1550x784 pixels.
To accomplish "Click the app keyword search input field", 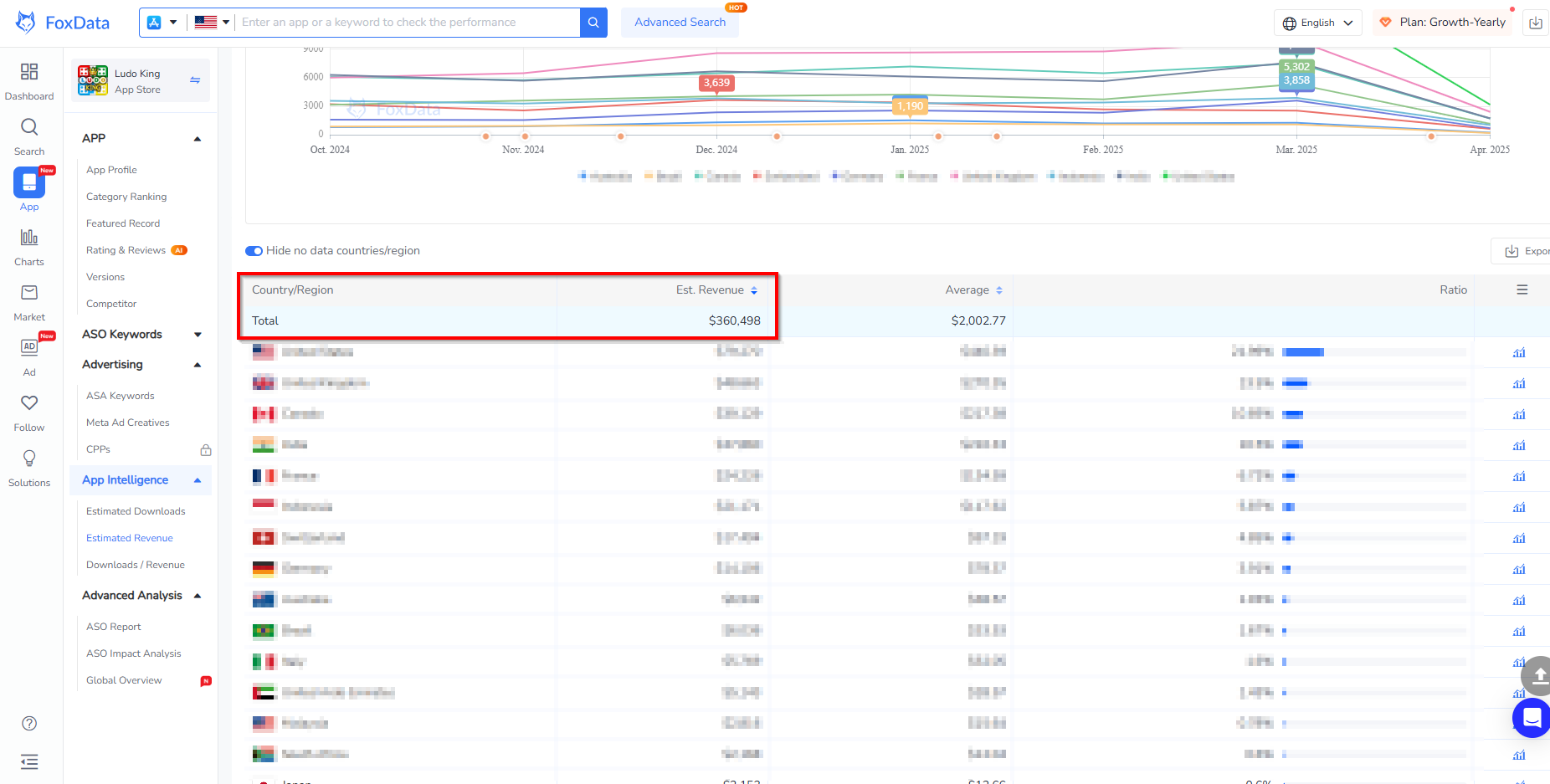I will (x=408, y=23).
